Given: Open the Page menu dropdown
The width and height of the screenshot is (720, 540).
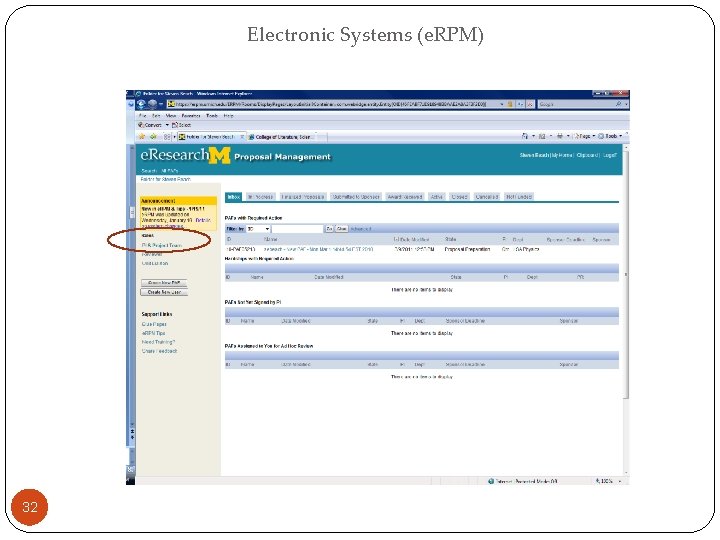Looking at the screenshot, I should tap(585, 136).
